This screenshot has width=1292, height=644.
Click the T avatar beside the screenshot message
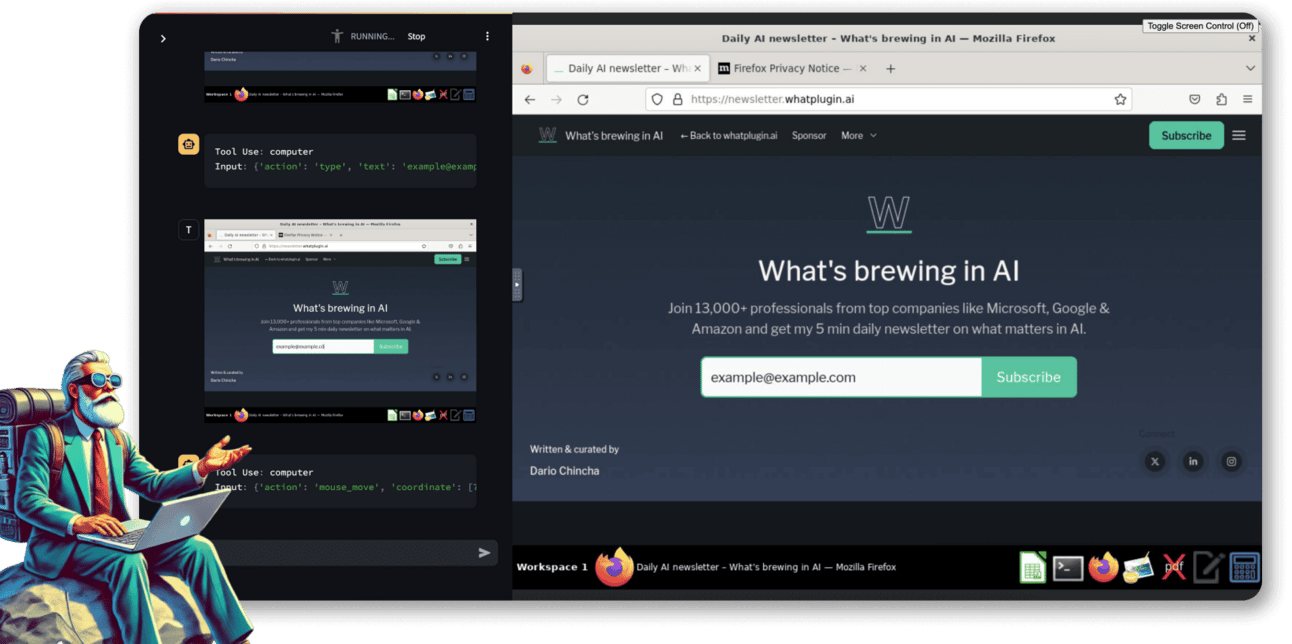pyautogui.click(x=188, y=230)
